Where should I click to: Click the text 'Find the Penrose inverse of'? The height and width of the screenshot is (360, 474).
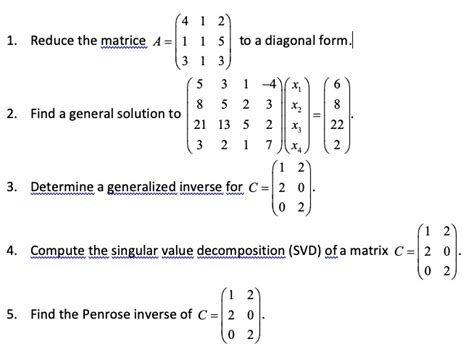pos(111,314)
